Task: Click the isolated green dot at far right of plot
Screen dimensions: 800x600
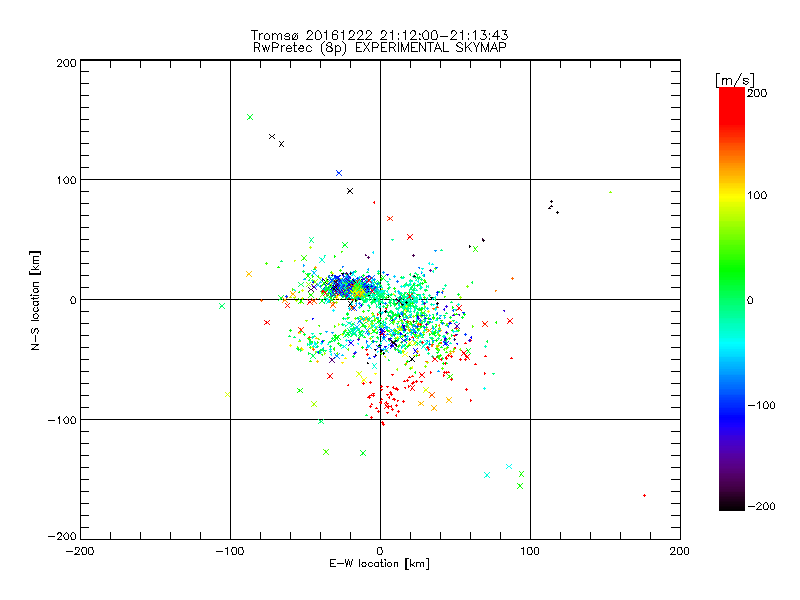Action: (610, 192)
